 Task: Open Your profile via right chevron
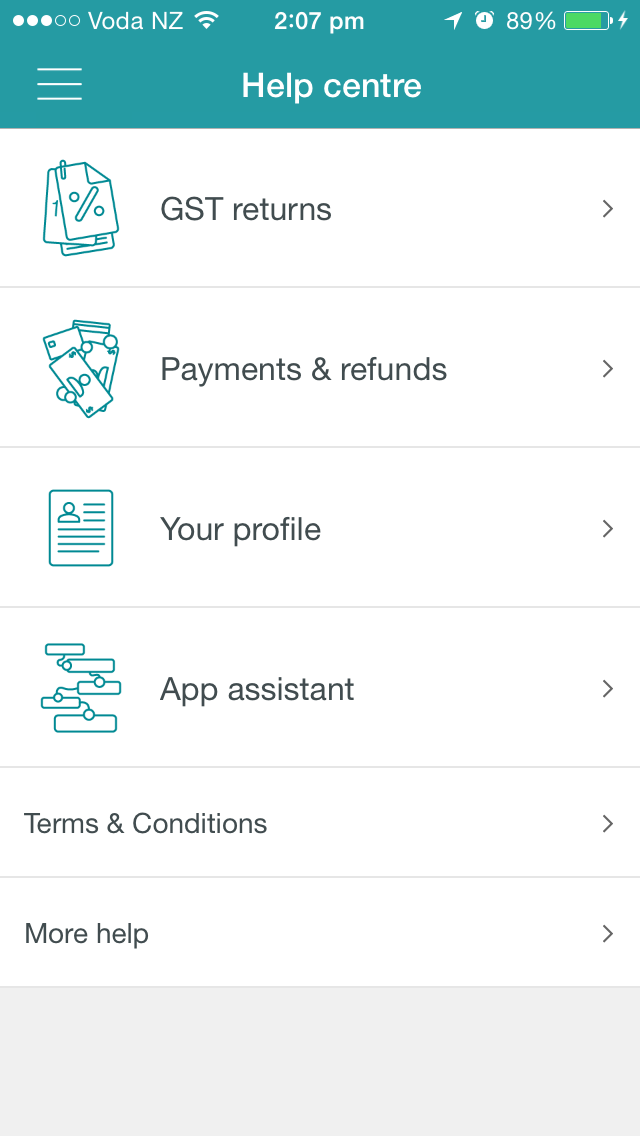click(x=607, y=529)
